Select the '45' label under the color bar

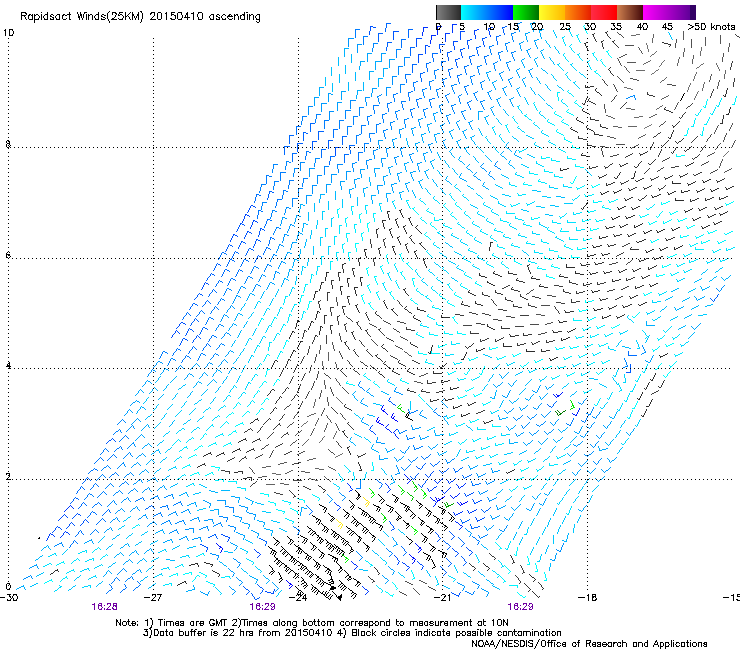pos(667,27)
